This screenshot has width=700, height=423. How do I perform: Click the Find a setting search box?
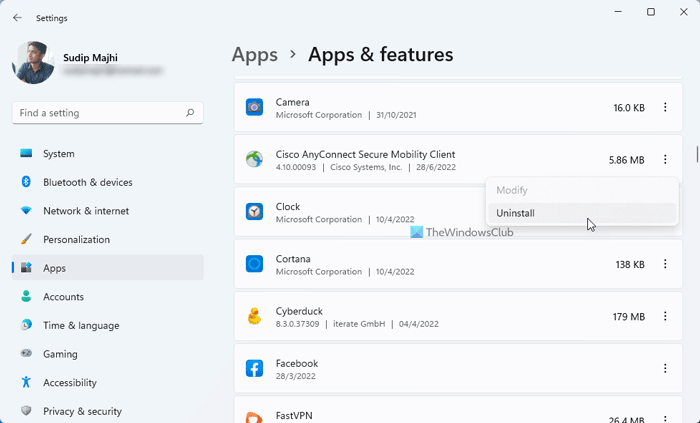(x=108, y=113)
